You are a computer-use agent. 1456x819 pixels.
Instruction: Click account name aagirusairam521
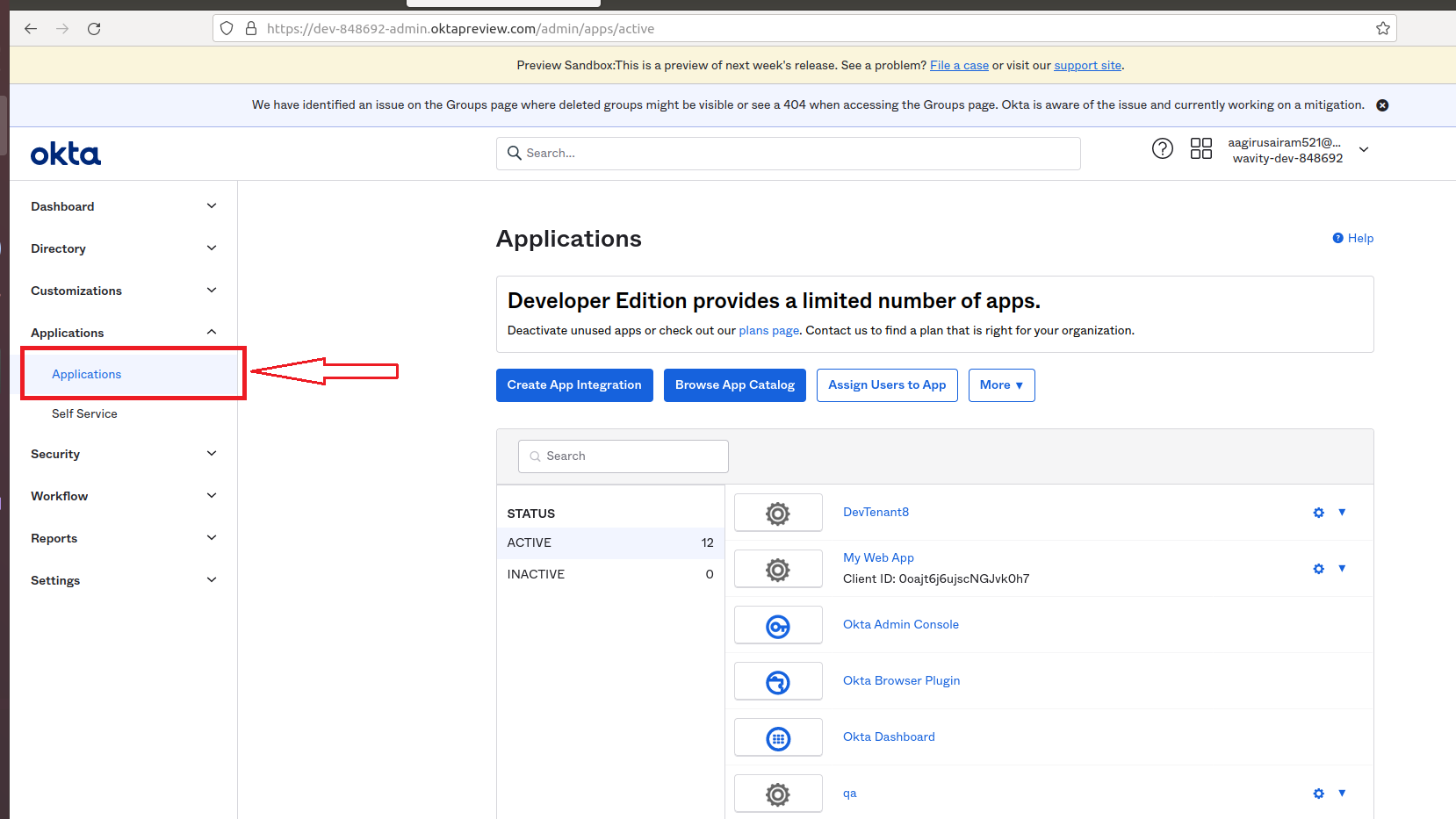(x=1284, y=142)
